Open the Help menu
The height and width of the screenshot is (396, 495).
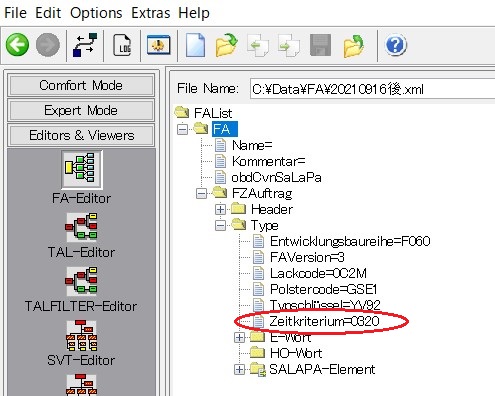[194, 13]
